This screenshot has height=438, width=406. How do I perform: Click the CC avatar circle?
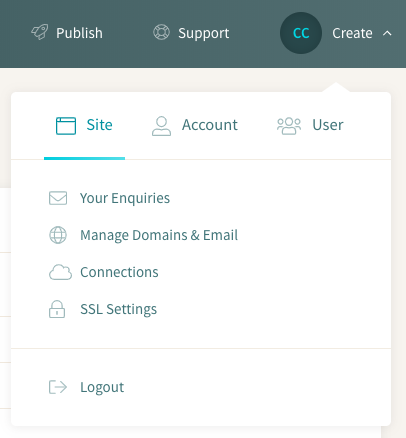click(301, 33)
